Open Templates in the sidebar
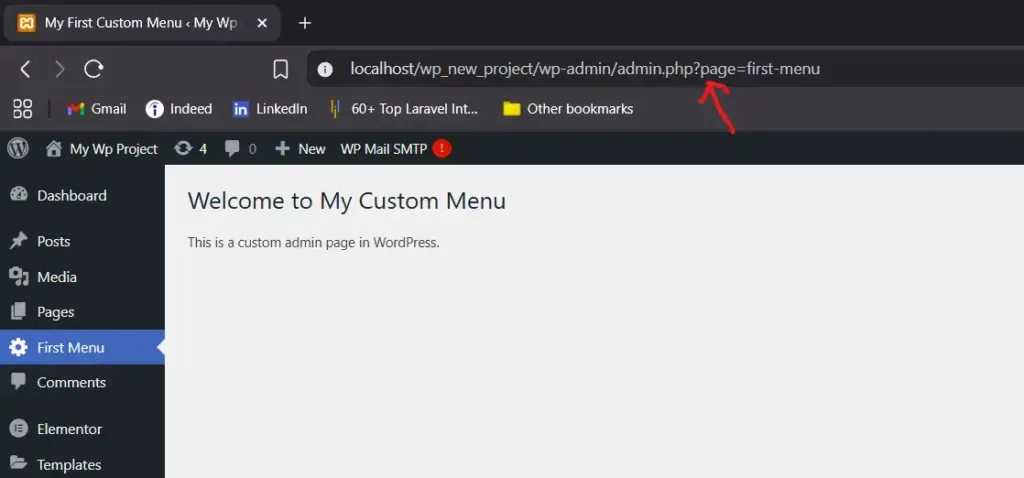This screenshot has width=1024, height=478. pos(68,465)
